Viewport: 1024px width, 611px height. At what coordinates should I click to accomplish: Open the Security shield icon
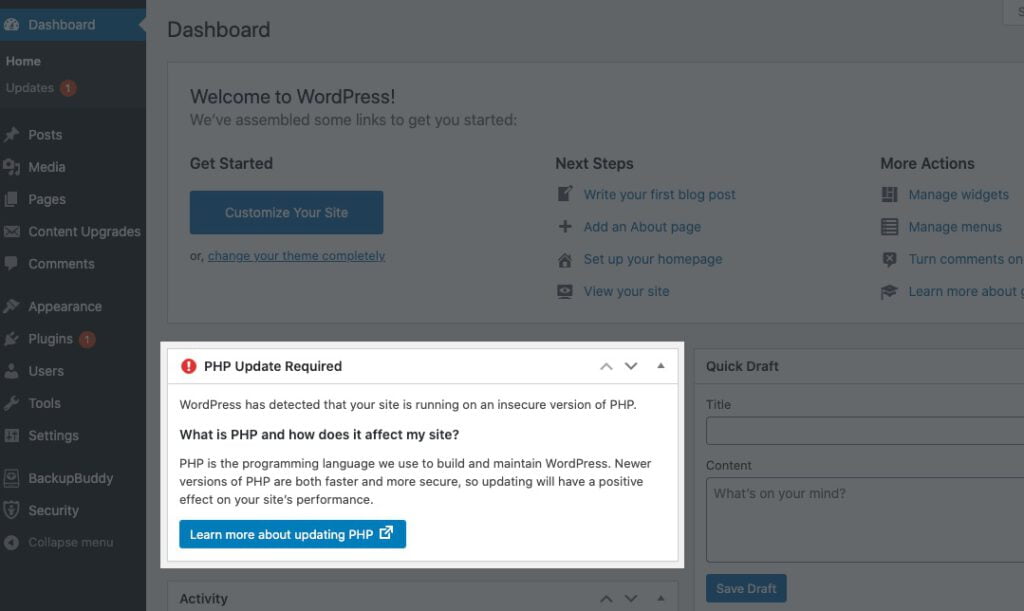tap(14, 510)
